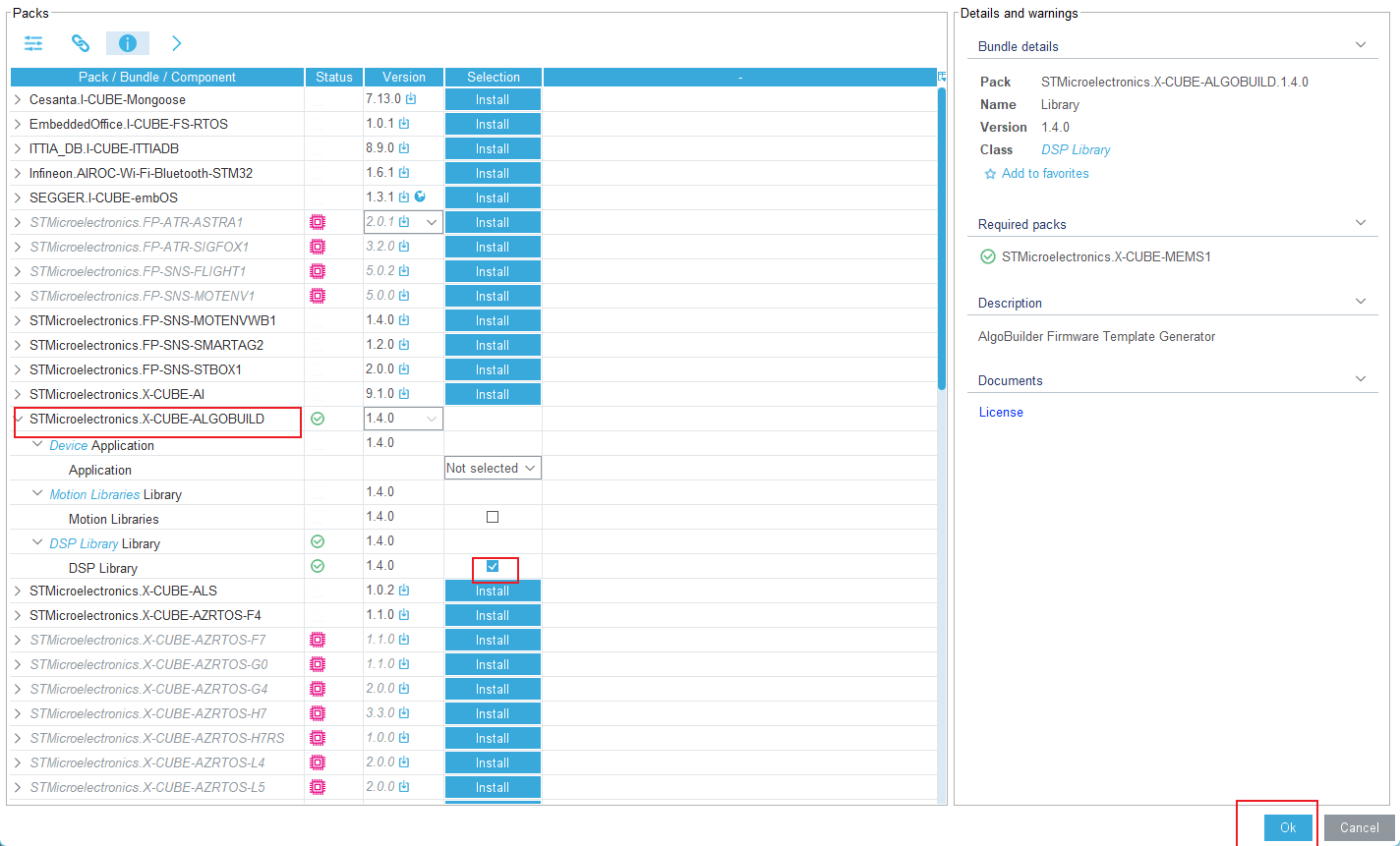
Task: Expand the SEGGER.I-CUBE-embOS pack
Action: [x=18, y=197]
